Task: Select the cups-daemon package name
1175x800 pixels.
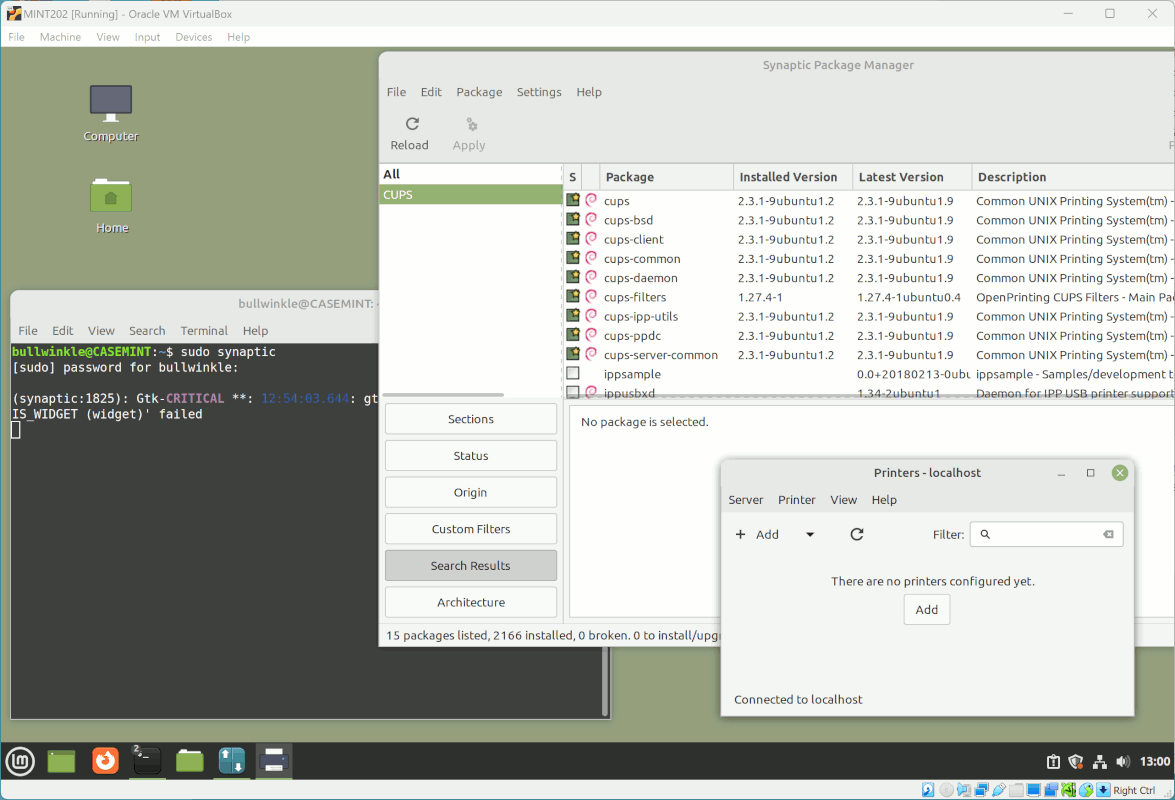Action: point(641,278)
